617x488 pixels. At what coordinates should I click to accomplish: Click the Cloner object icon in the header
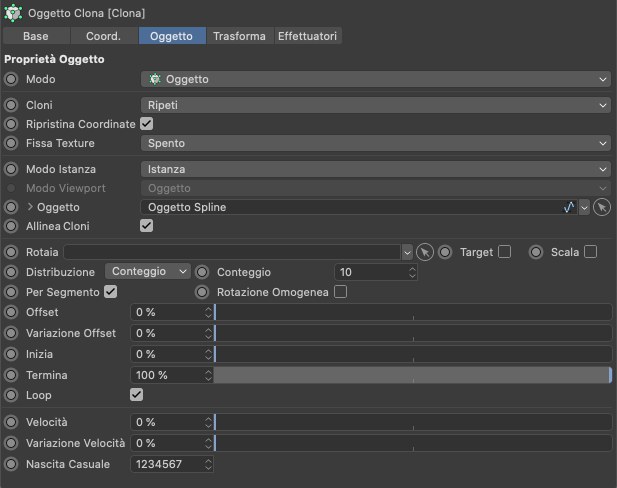click(13, 13)
